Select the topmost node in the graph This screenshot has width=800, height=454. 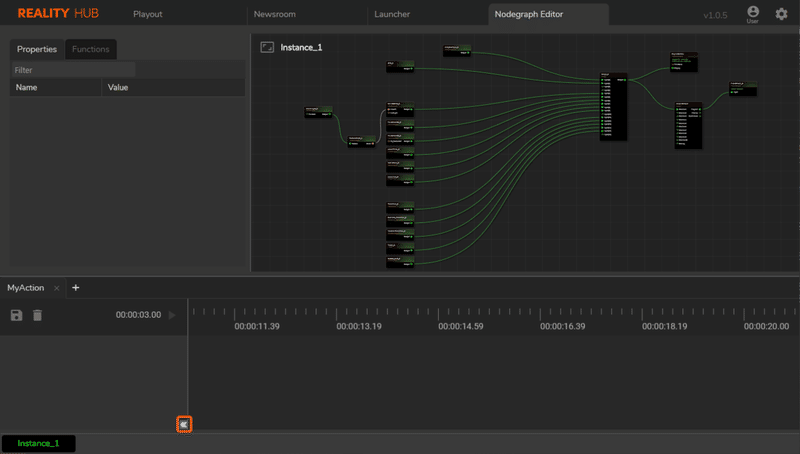pos(457,50)
